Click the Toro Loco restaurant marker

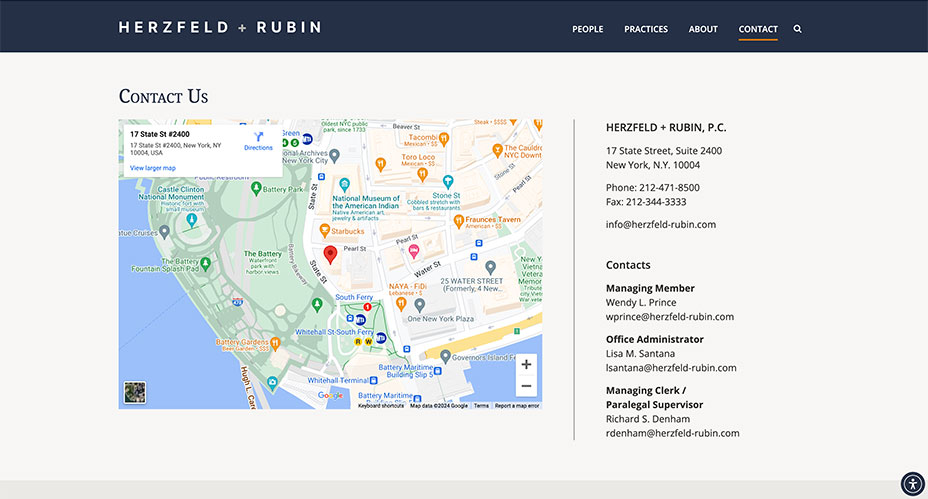(x=422, y=174)
